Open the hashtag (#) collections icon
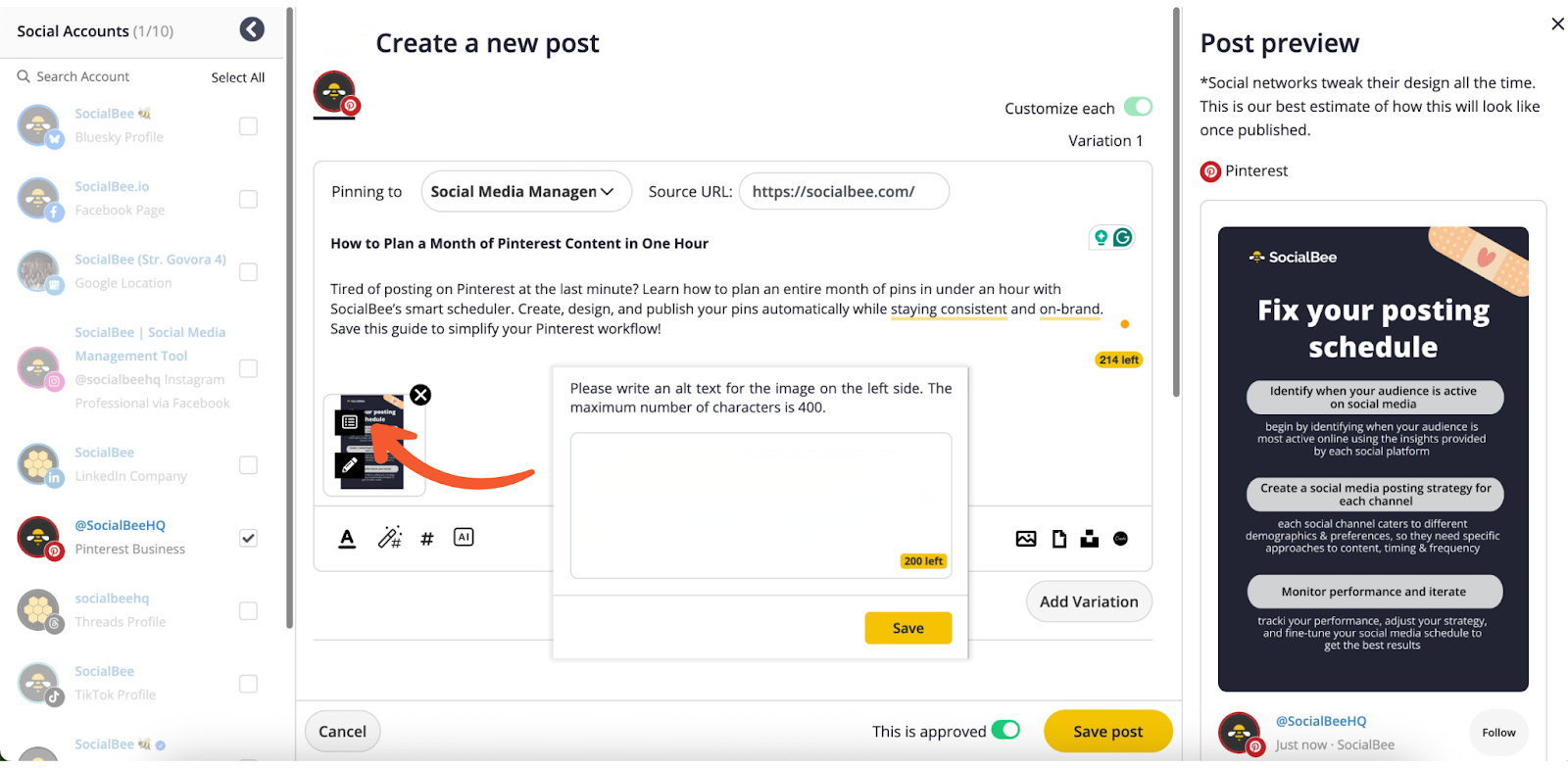Screen dimensions: 1568x768 click(x=426, y=539)
